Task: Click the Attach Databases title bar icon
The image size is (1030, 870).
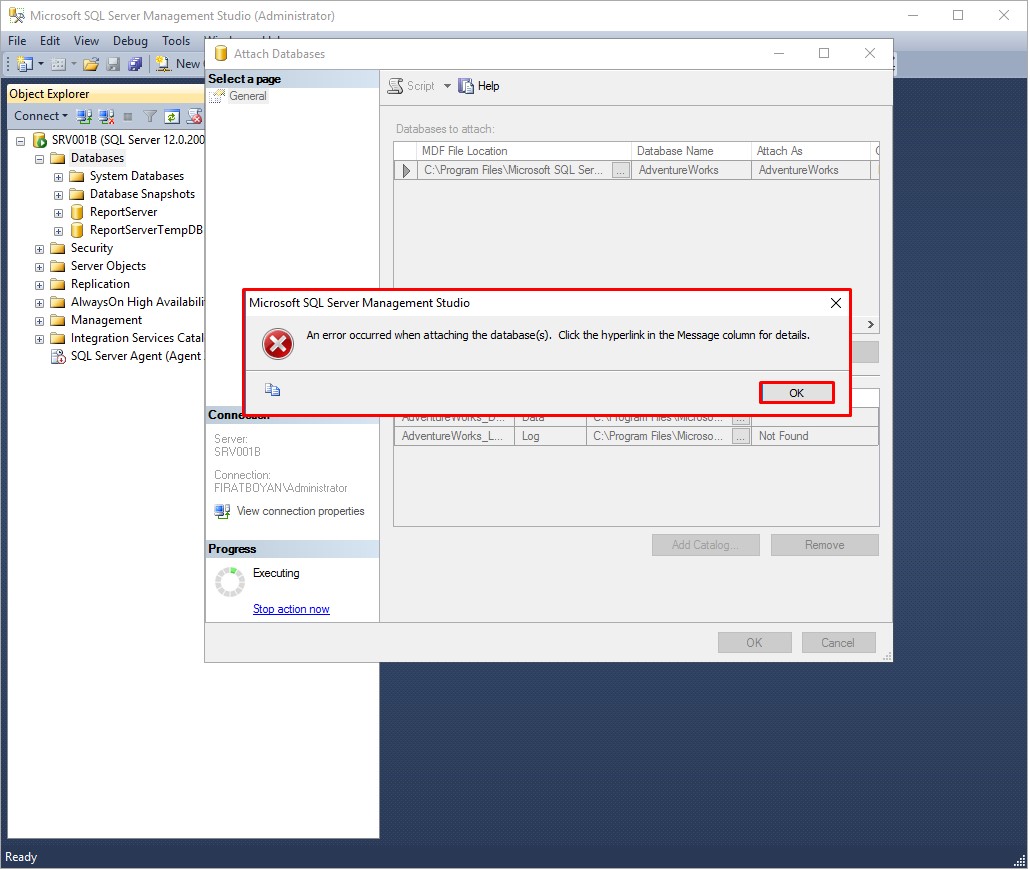Action: point(221,53)
